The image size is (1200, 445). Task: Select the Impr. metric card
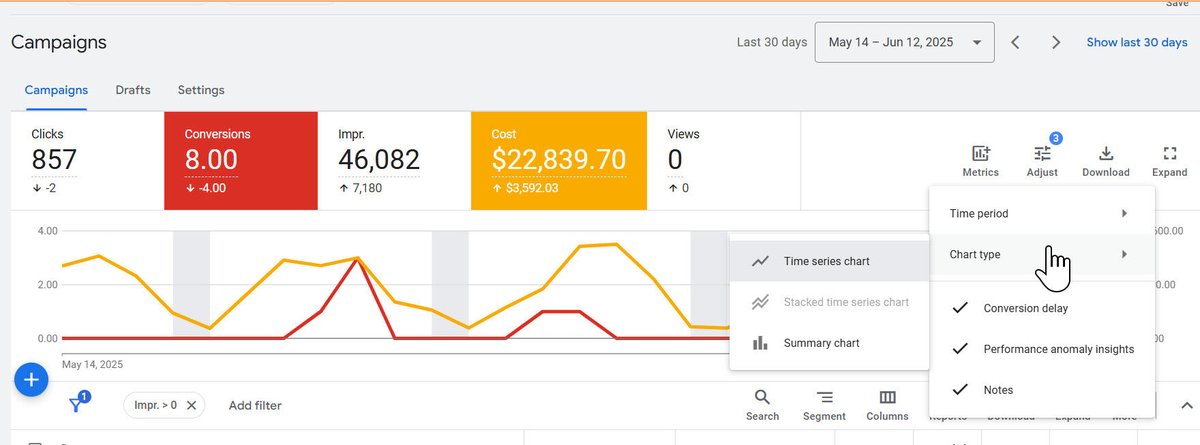tap(394, 161)
